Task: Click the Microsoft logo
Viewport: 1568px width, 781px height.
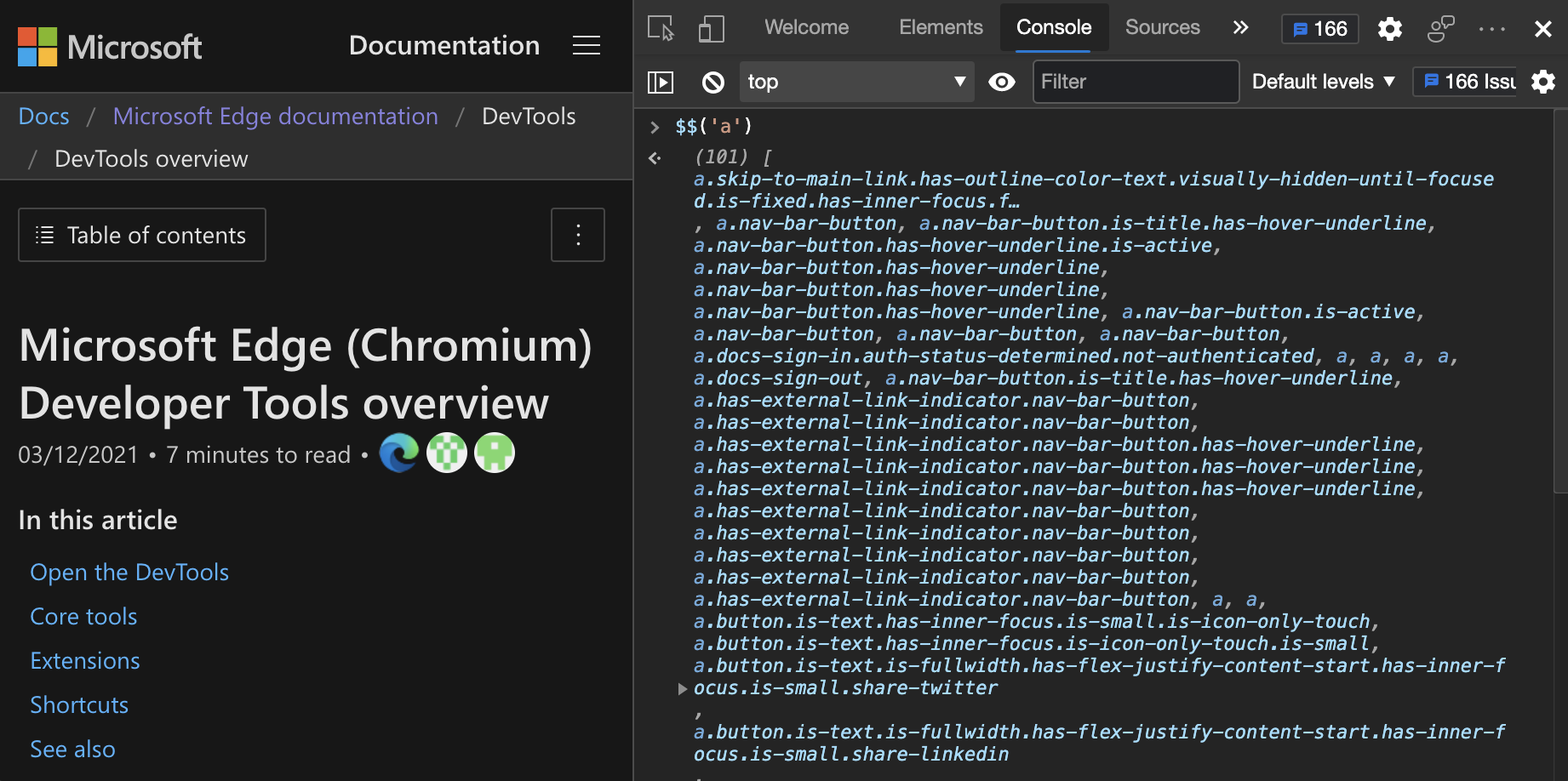Action: 110,46
